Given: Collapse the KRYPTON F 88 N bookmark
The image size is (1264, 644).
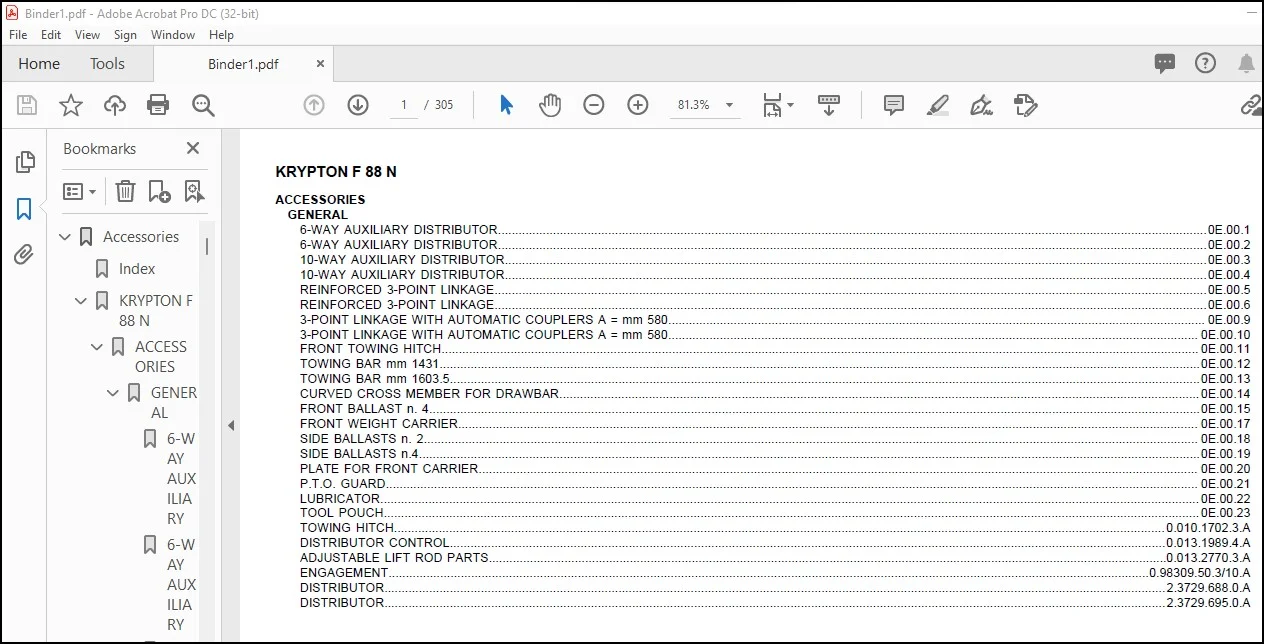Looking at the screenshot, I should (82, 300).
